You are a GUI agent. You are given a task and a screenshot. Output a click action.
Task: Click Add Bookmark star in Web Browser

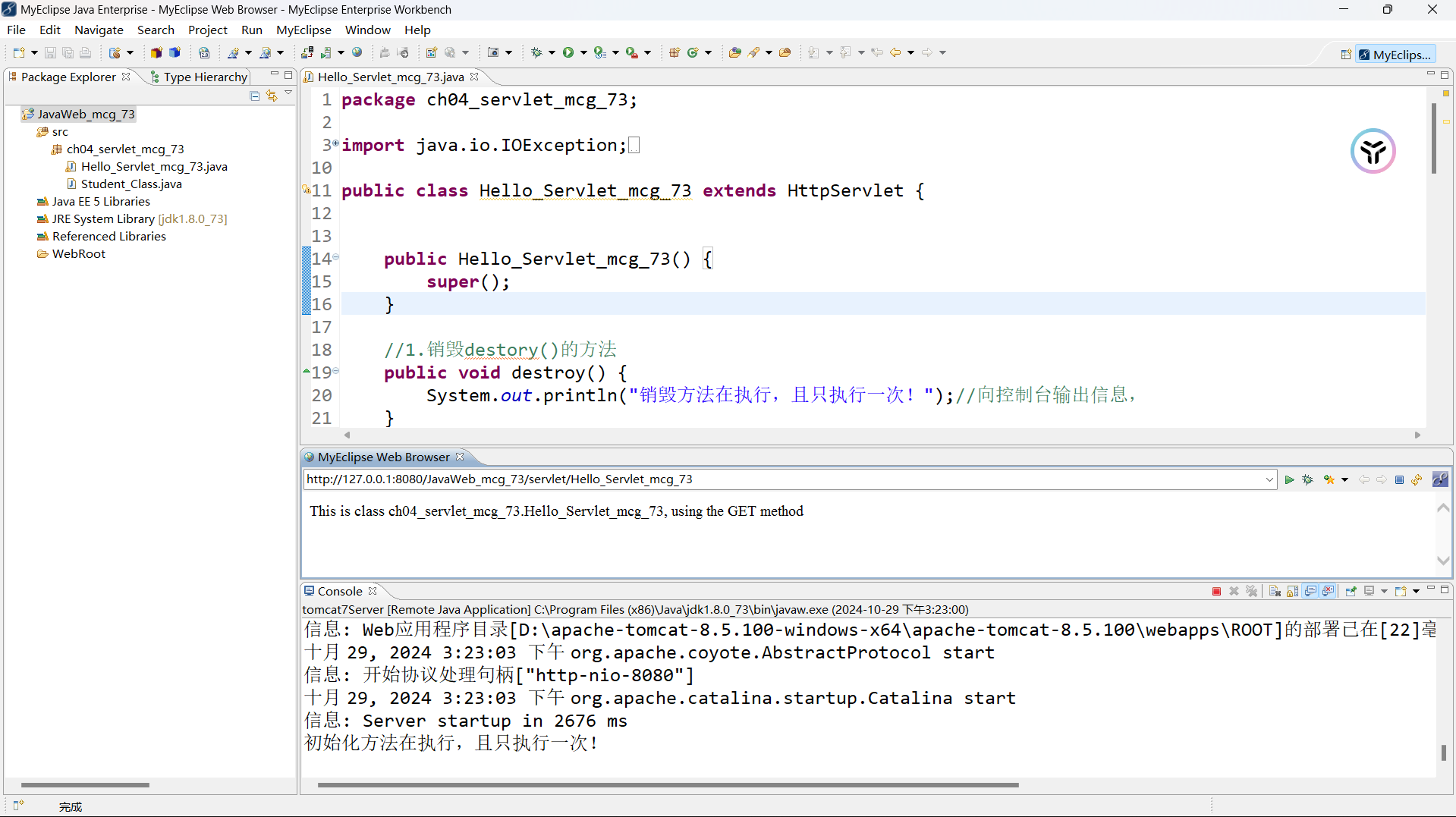click(x=1329, y=479)
